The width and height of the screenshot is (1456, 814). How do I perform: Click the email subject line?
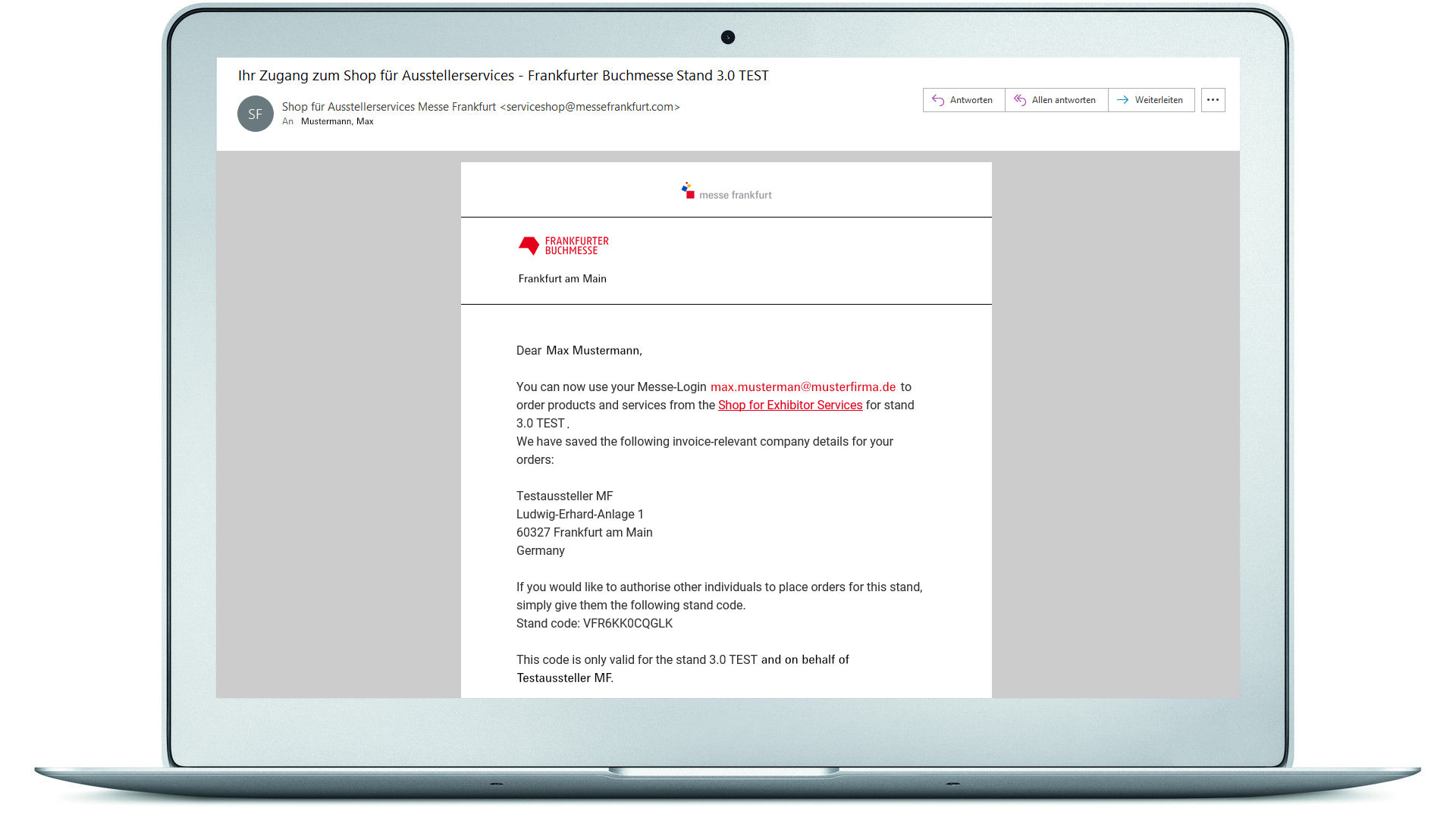[504, 76]
